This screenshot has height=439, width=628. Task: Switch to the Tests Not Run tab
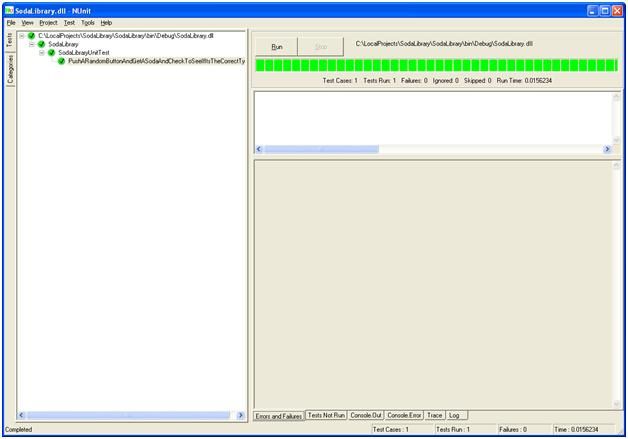pyautogui.click(x=326, y=415)
